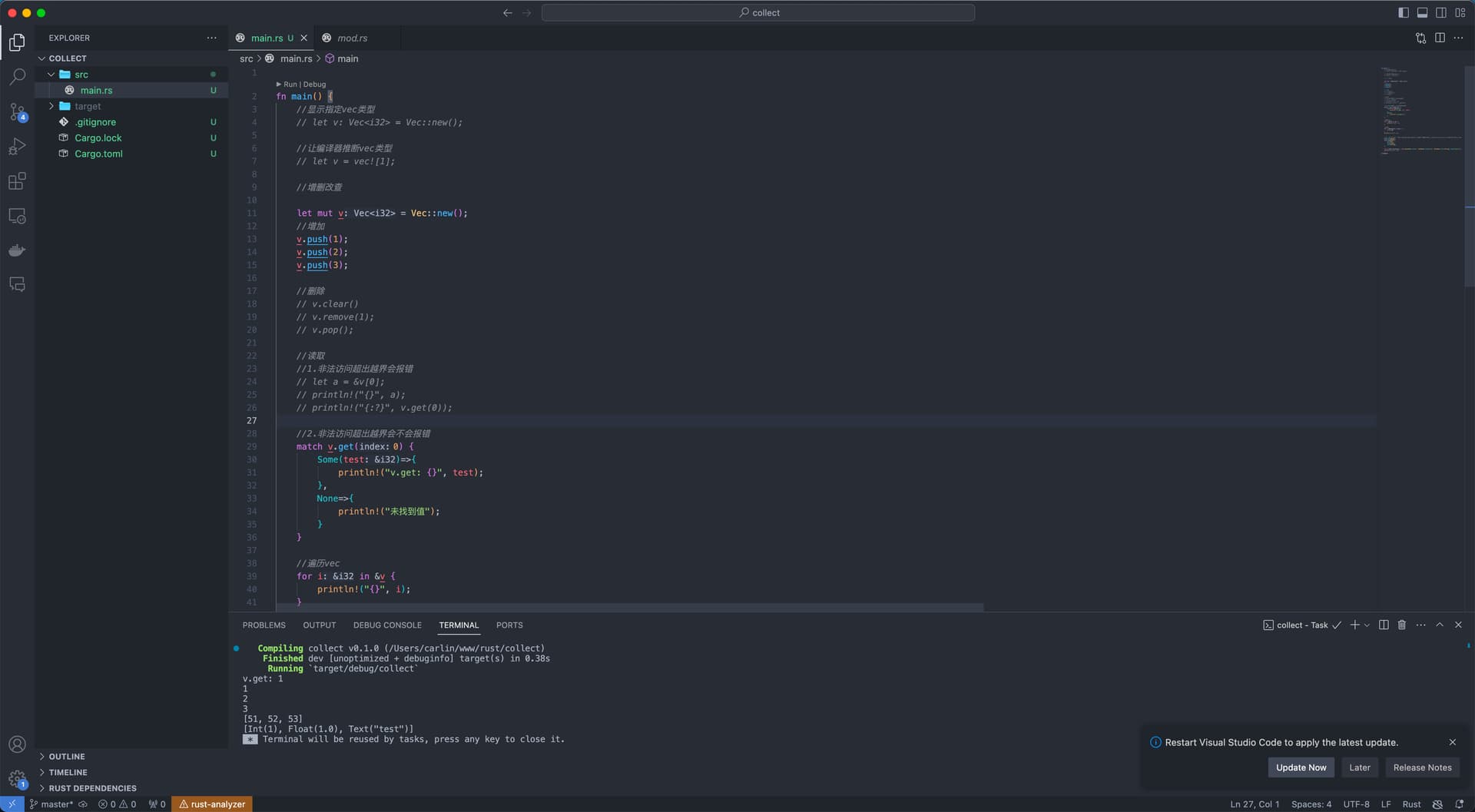Image resolution: width=1475 pixels, height=812 pixels.
Task: Open Release Notes from the notification
Action: click(x=1422, y=767)
